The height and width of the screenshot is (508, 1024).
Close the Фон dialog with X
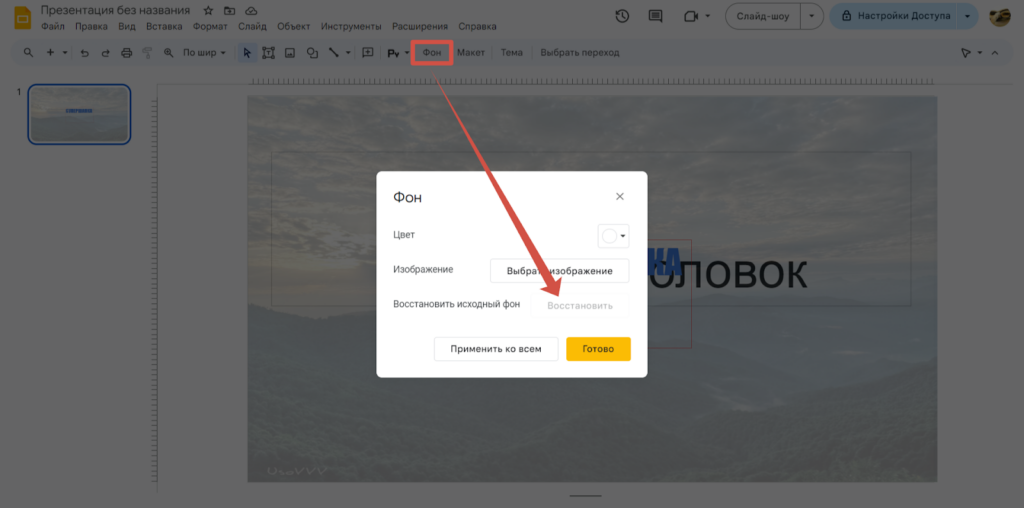click(x=620, y=197)
